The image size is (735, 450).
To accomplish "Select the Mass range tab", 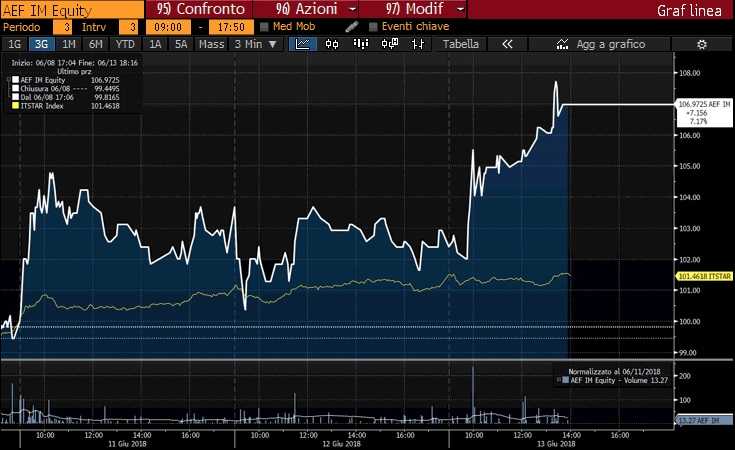I will [x=211, y=44].
